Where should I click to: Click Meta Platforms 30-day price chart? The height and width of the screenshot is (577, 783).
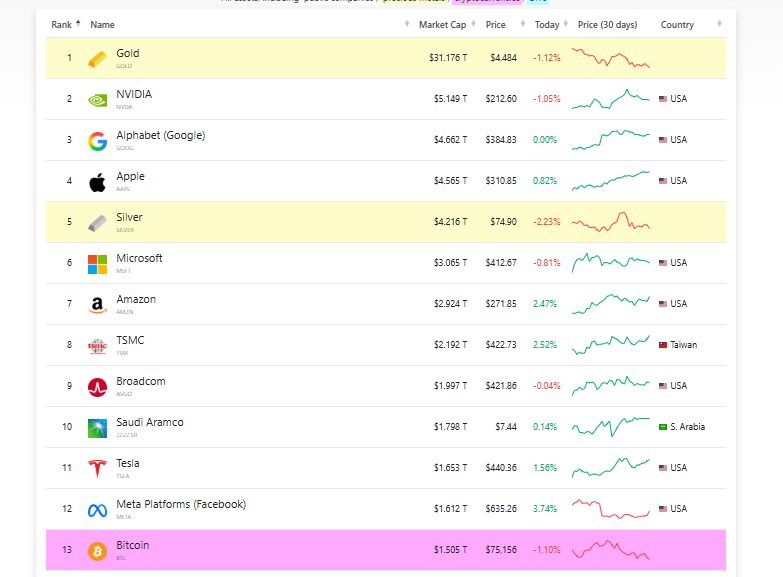[611, 509]
